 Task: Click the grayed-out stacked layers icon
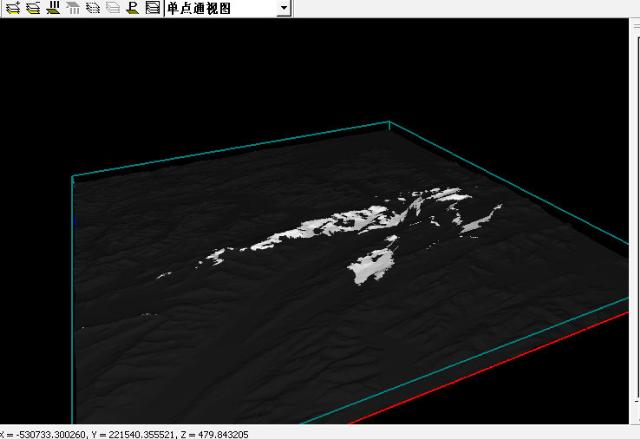113,7
